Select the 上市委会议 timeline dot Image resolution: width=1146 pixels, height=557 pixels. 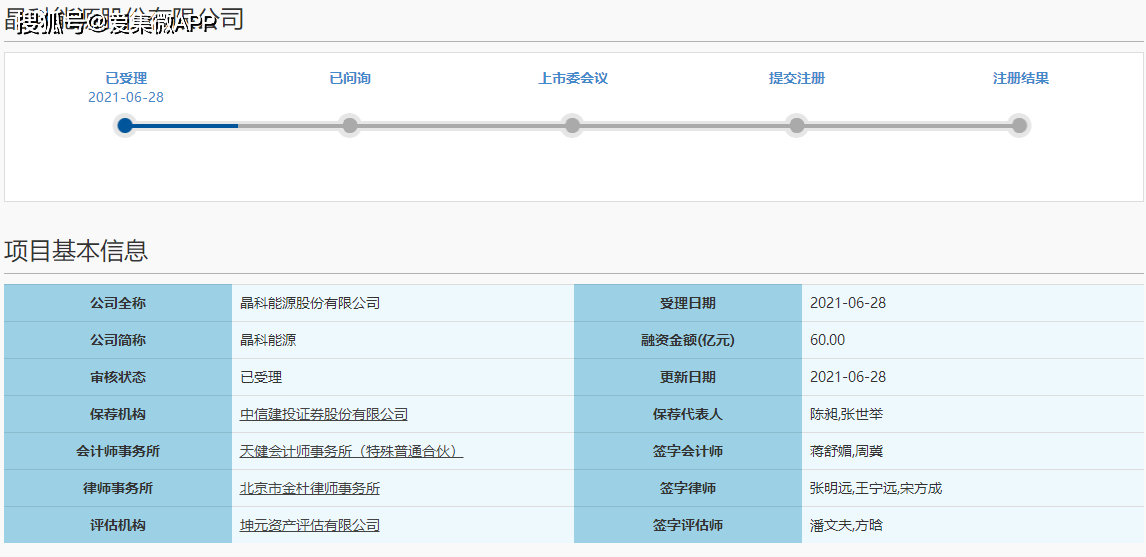572,125
